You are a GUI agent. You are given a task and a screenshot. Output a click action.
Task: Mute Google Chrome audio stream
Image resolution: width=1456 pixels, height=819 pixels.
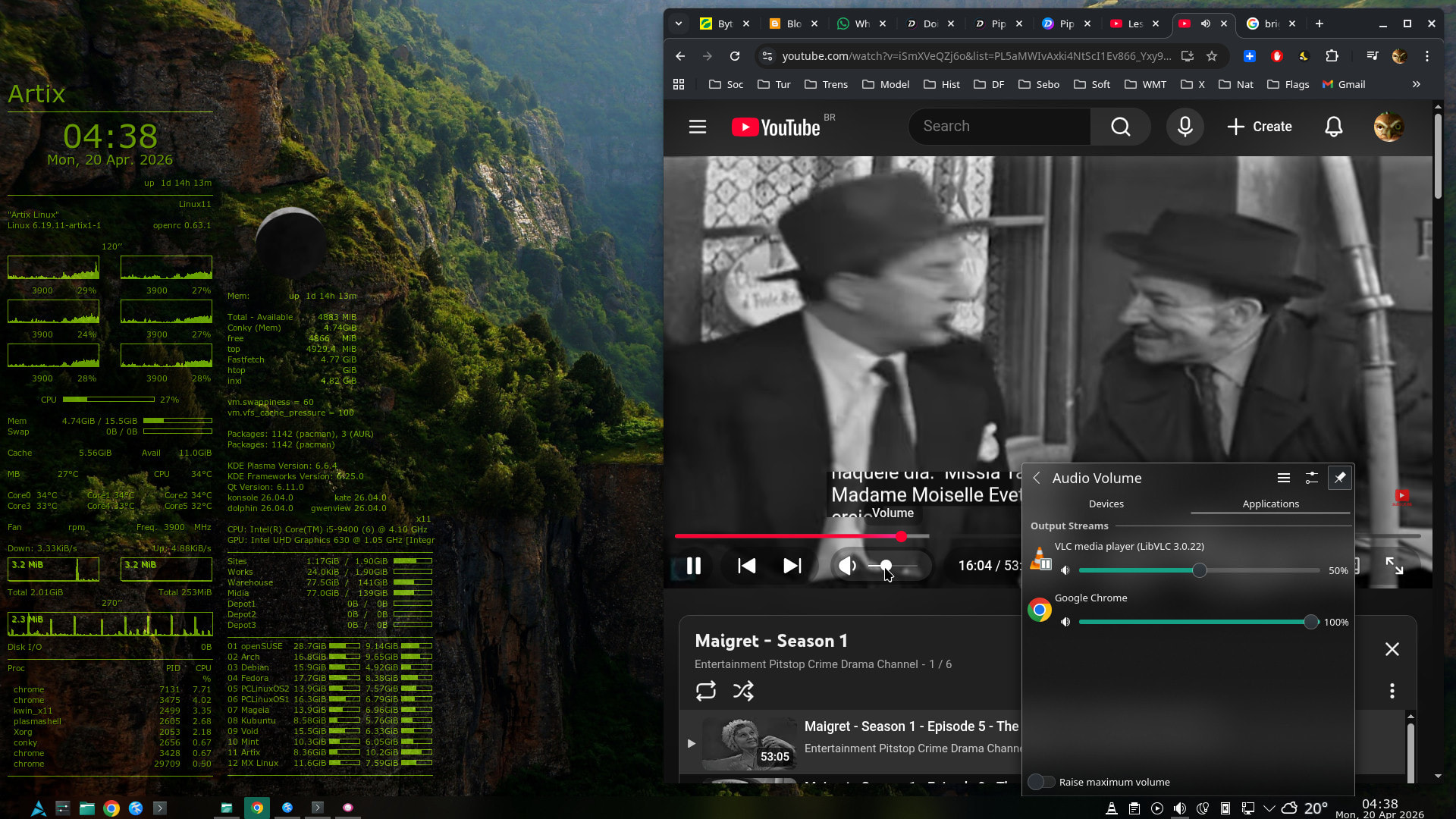click(1065, 622)
